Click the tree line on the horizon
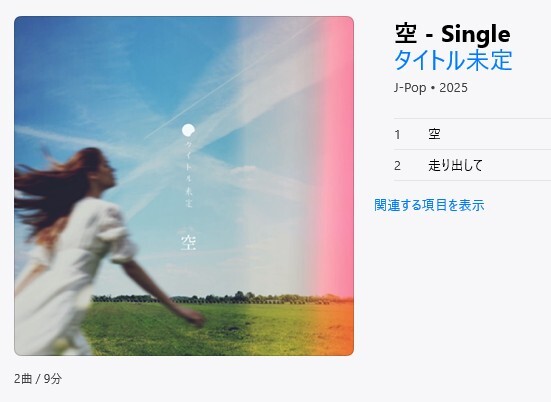551x402 pixels. coord(221,298)
